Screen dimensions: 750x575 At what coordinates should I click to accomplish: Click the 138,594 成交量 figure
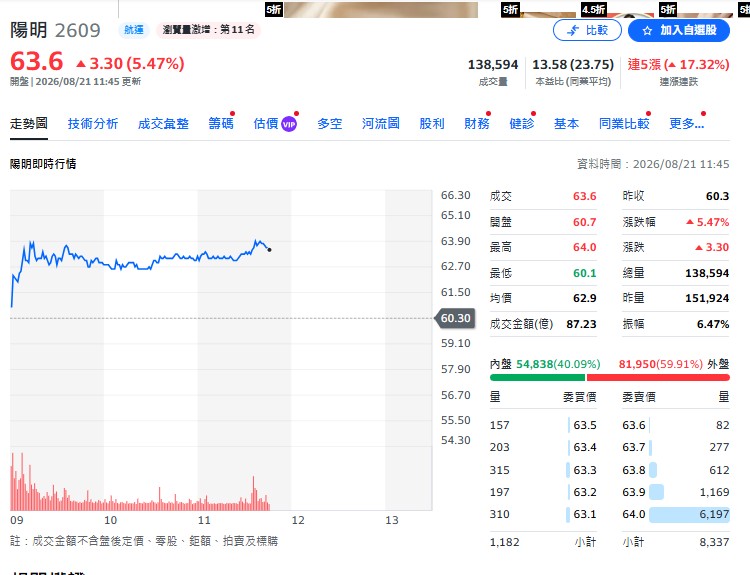[x=493, y=65]
